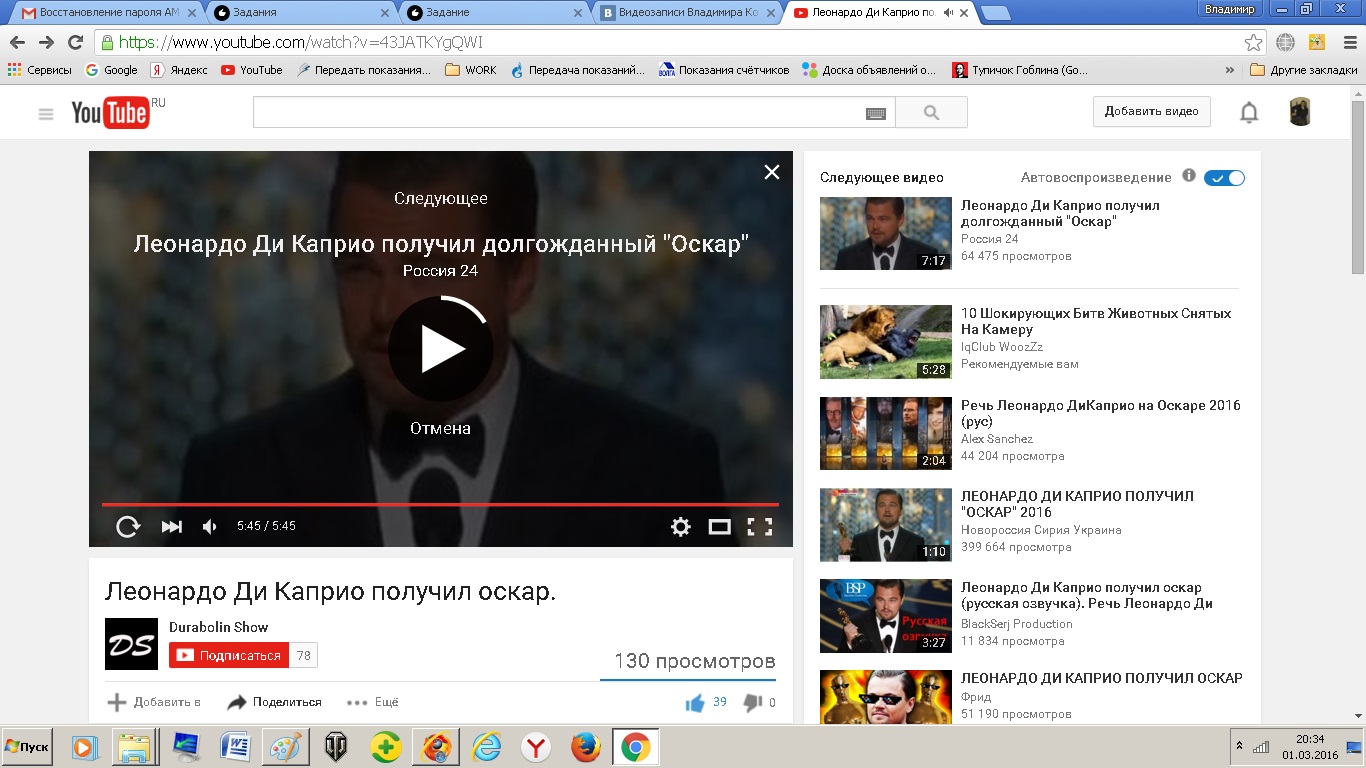The width and height of the screenshot is (1366, 768).
Task: Open a new browser tab
Action: point(995,13)
